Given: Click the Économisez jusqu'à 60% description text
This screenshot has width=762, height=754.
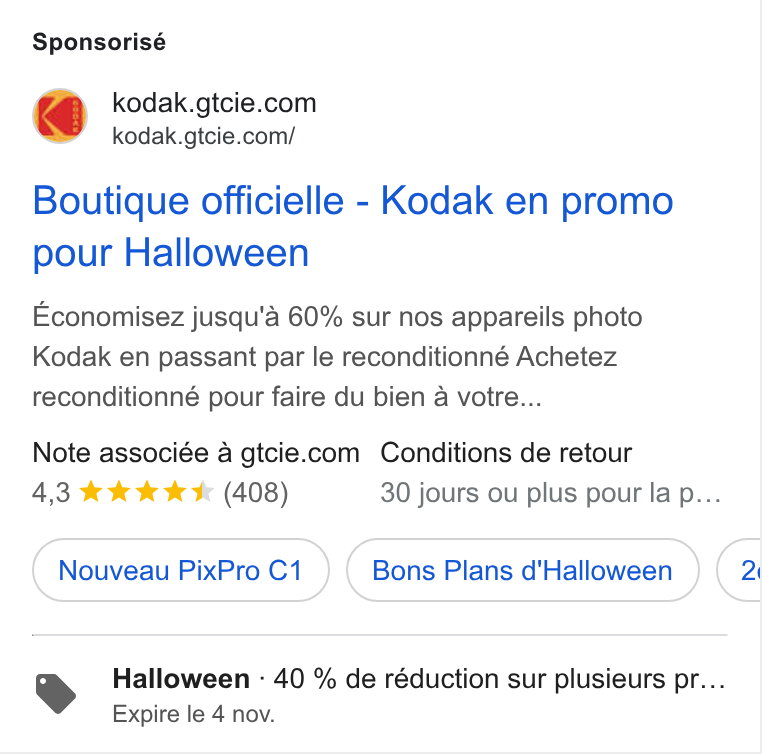Looking at the screenshot, I should click(x=337, y=357).
